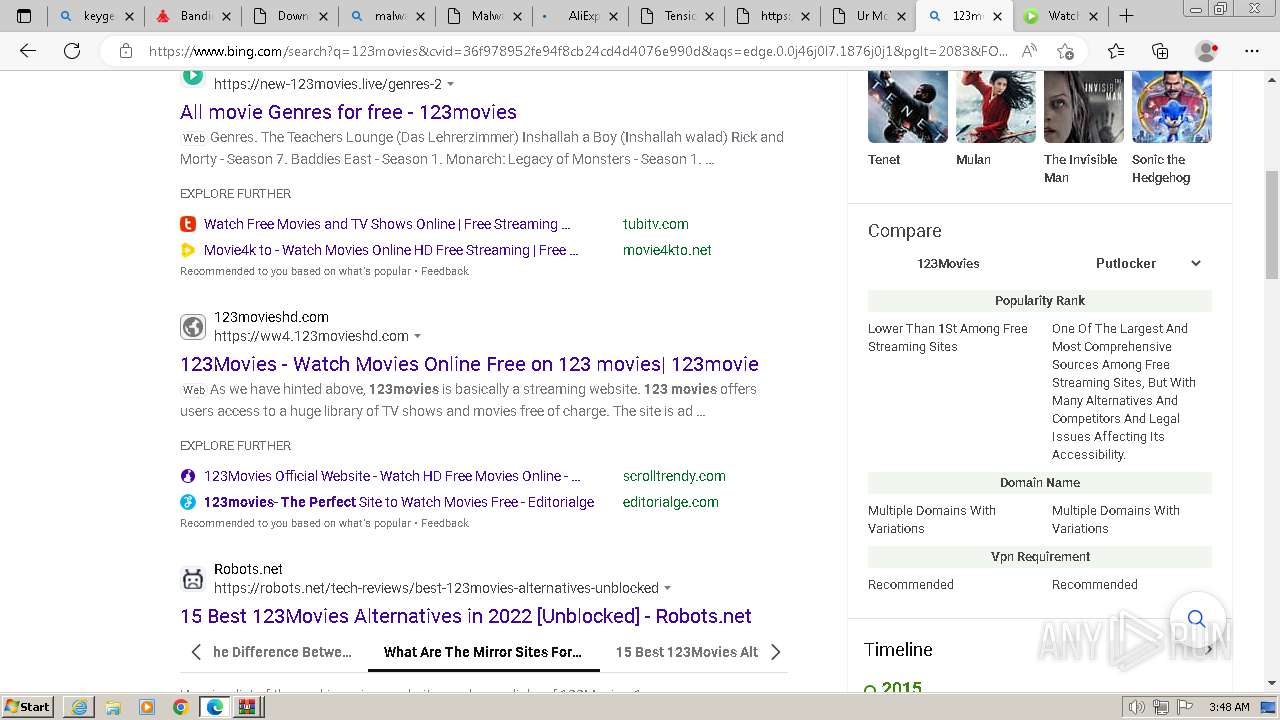Switch to the AliExp browser tab

pyautogui.click(x=580, y=16)
